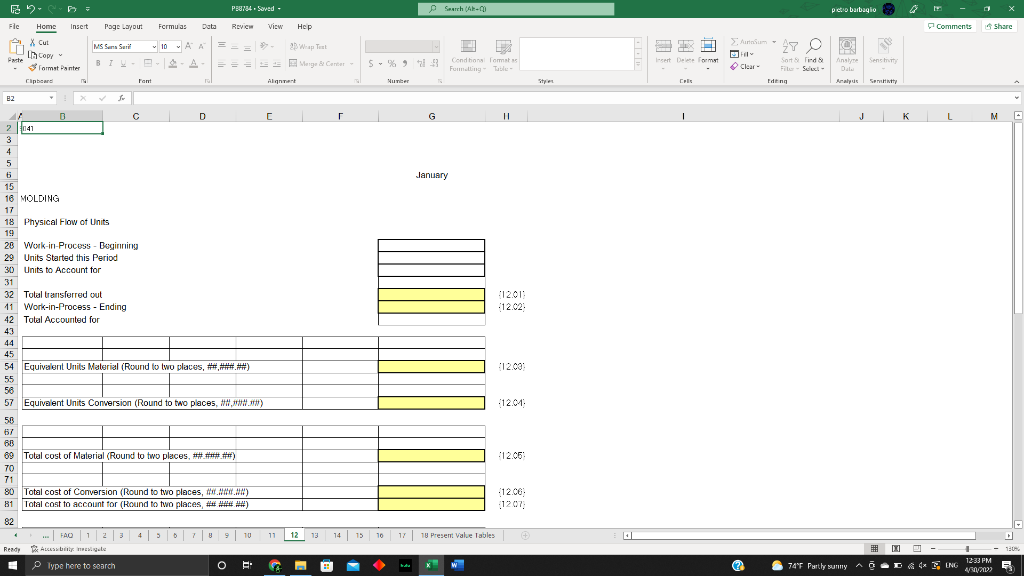Open the font name dropdown
This screenshot has height=576, width=1024.
tap(154, 46)
